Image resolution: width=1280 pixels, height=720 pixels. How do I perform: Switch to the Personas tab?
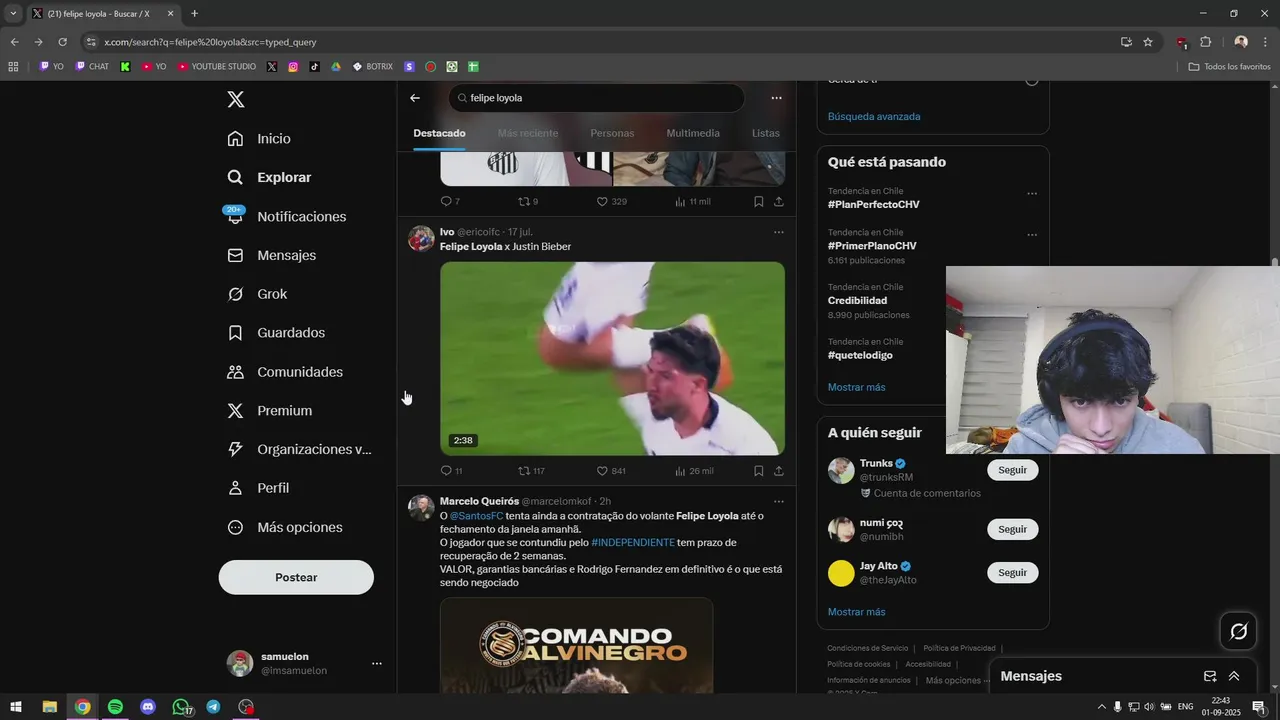(612, 133)
